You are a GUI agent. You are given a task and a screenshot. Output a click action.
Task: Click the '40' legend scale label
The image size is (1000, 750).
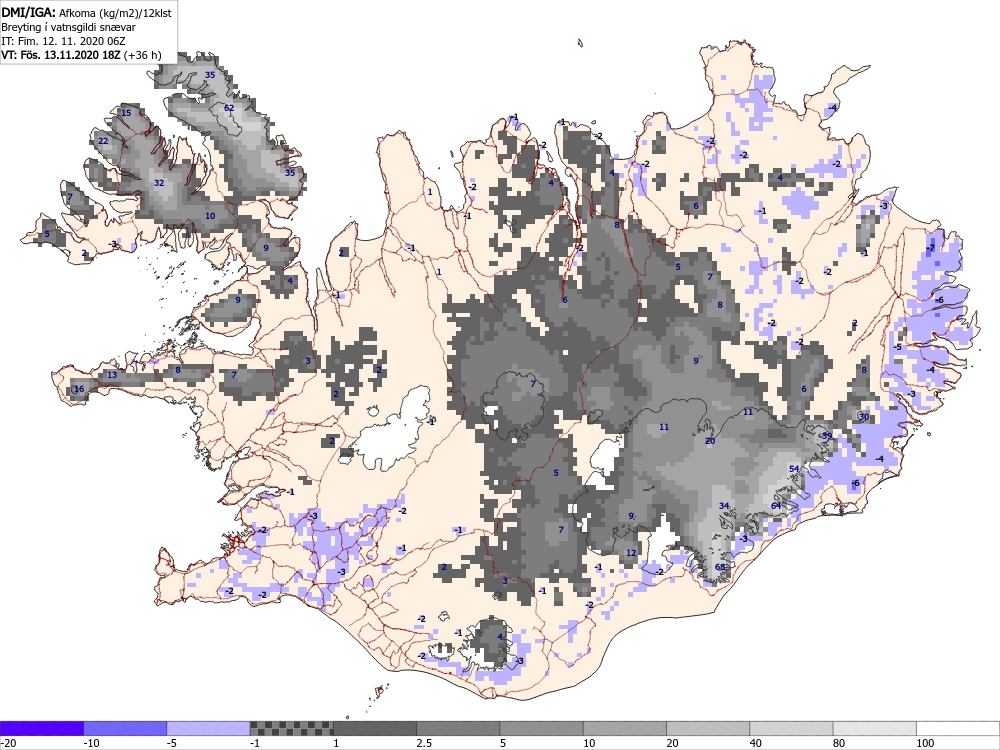[x=756, y=743]
